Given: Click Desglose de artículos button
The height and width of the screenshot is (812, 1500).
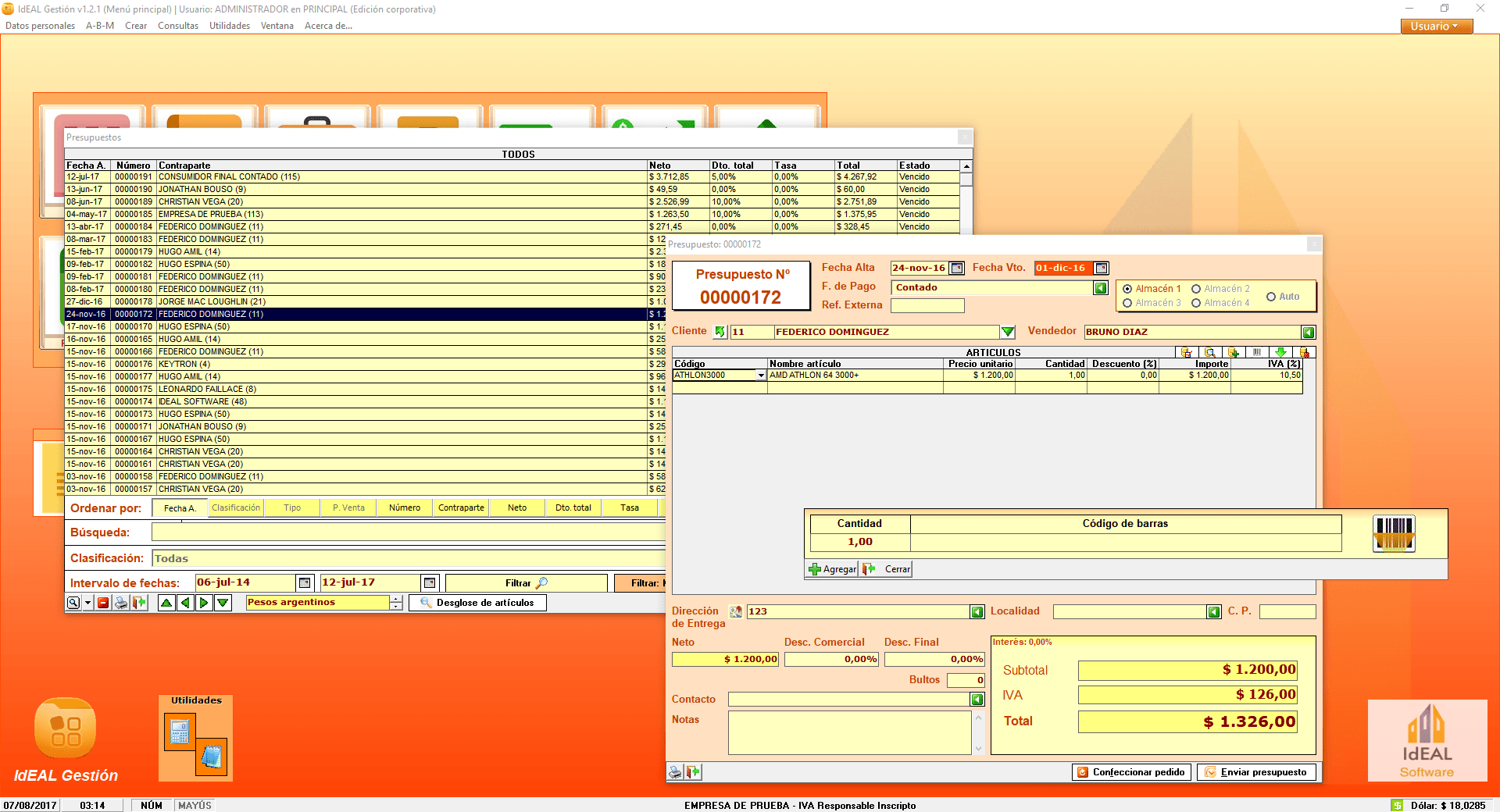Looking at the screenshot, I should pyautogui.click(x=477, y=603).
